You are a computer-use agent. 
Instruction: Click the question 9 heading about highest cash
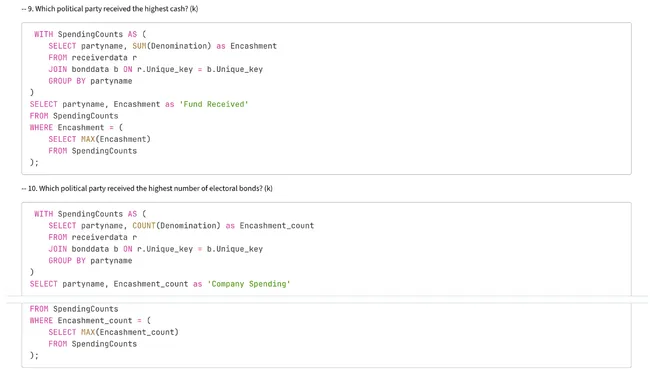110,9
